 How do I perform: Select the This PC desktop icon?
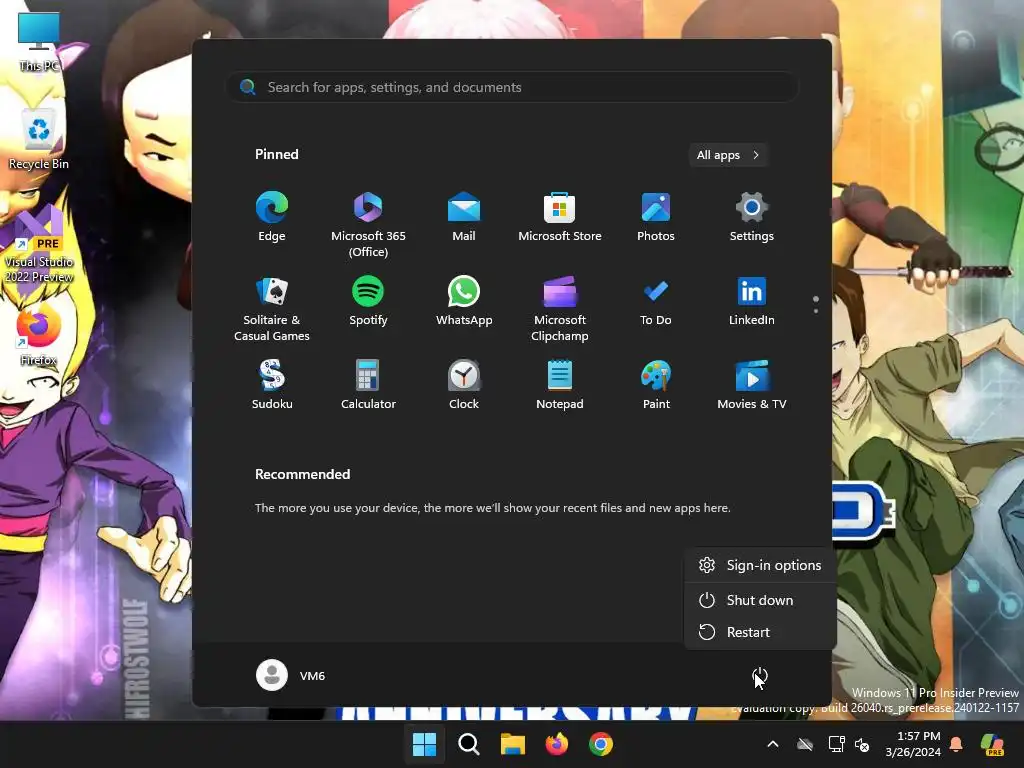39,42
